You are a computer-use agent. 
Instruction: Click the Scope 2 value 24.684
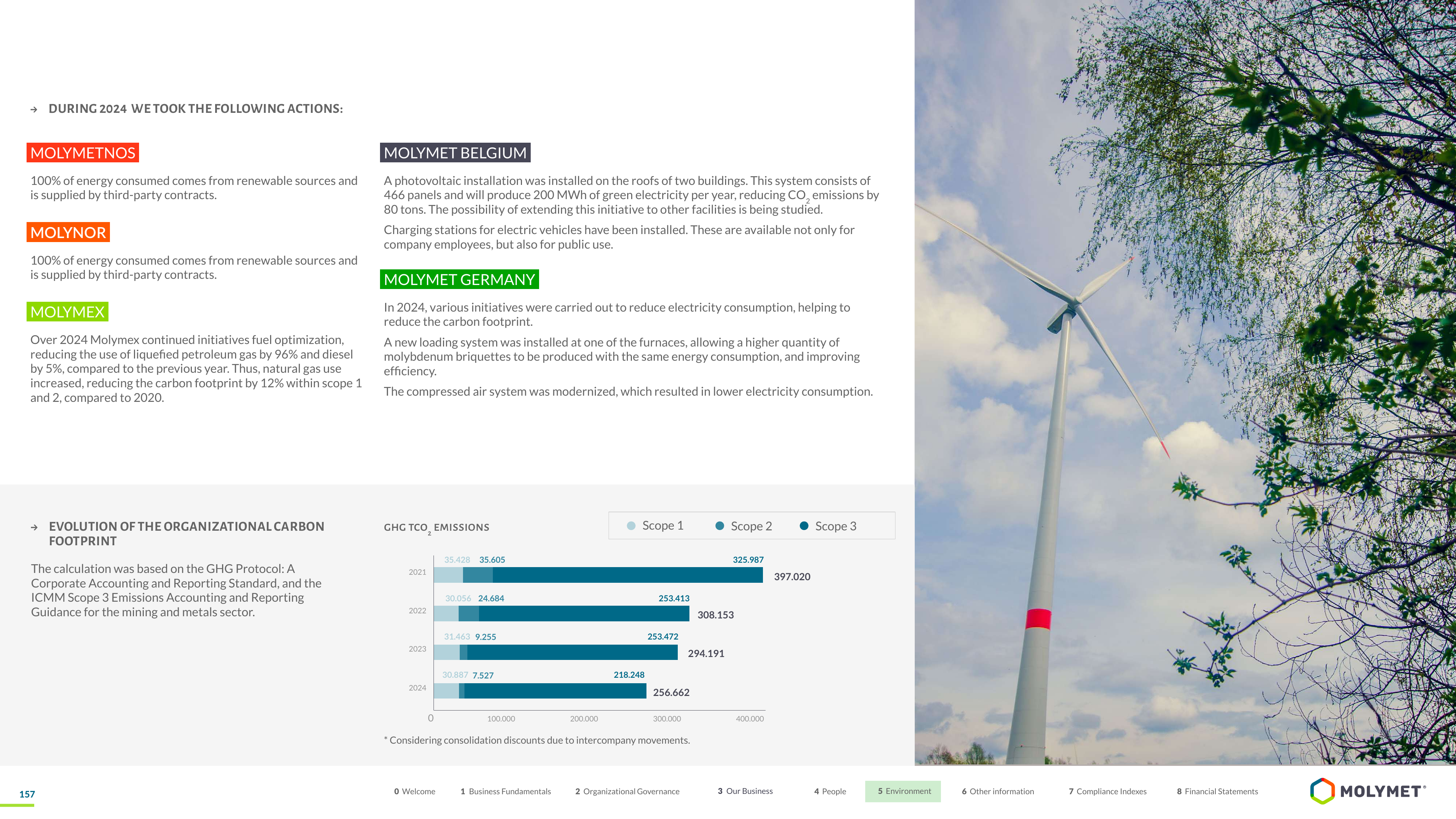[x=491, y=598]
